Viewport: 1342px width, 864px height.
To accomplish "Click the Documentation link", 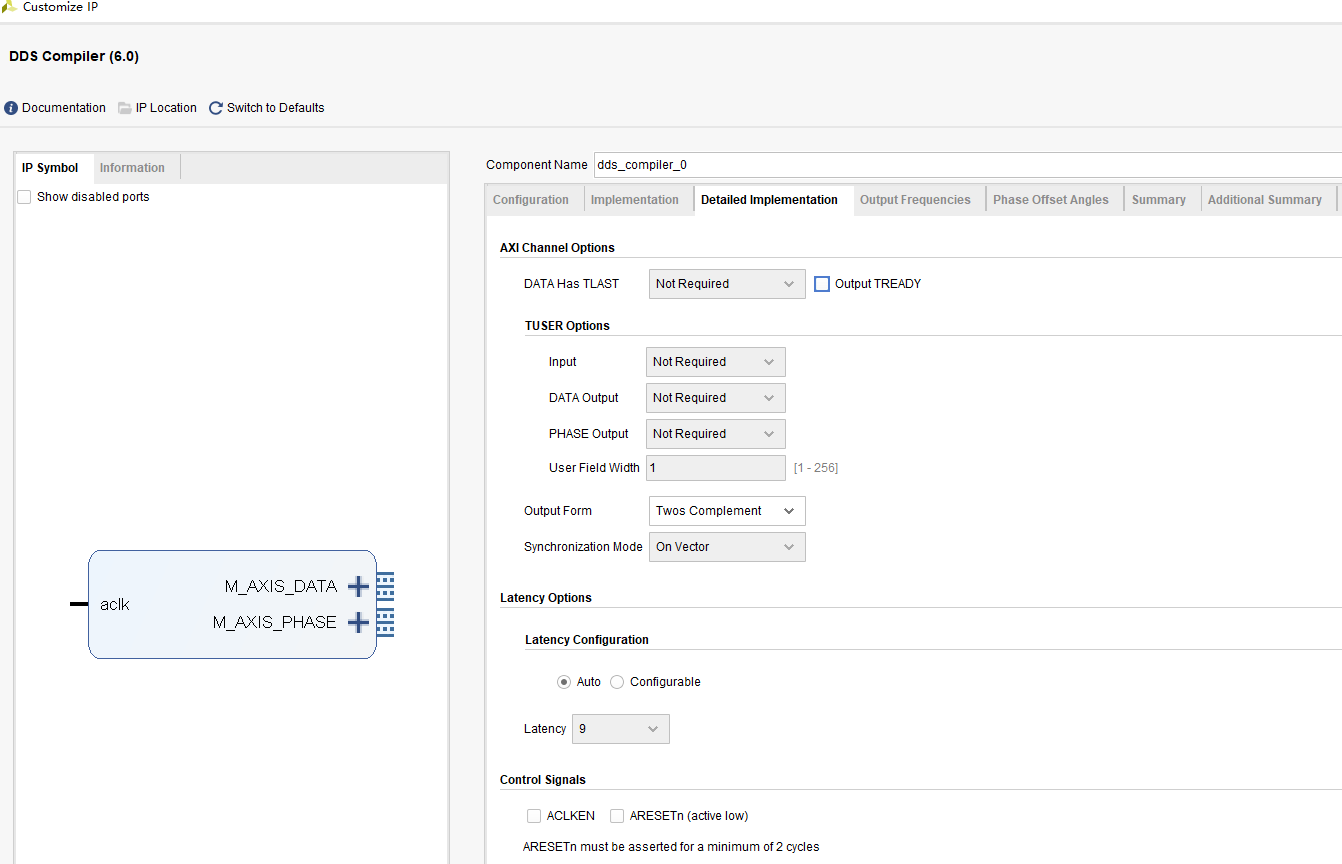I will coord(64,108).
